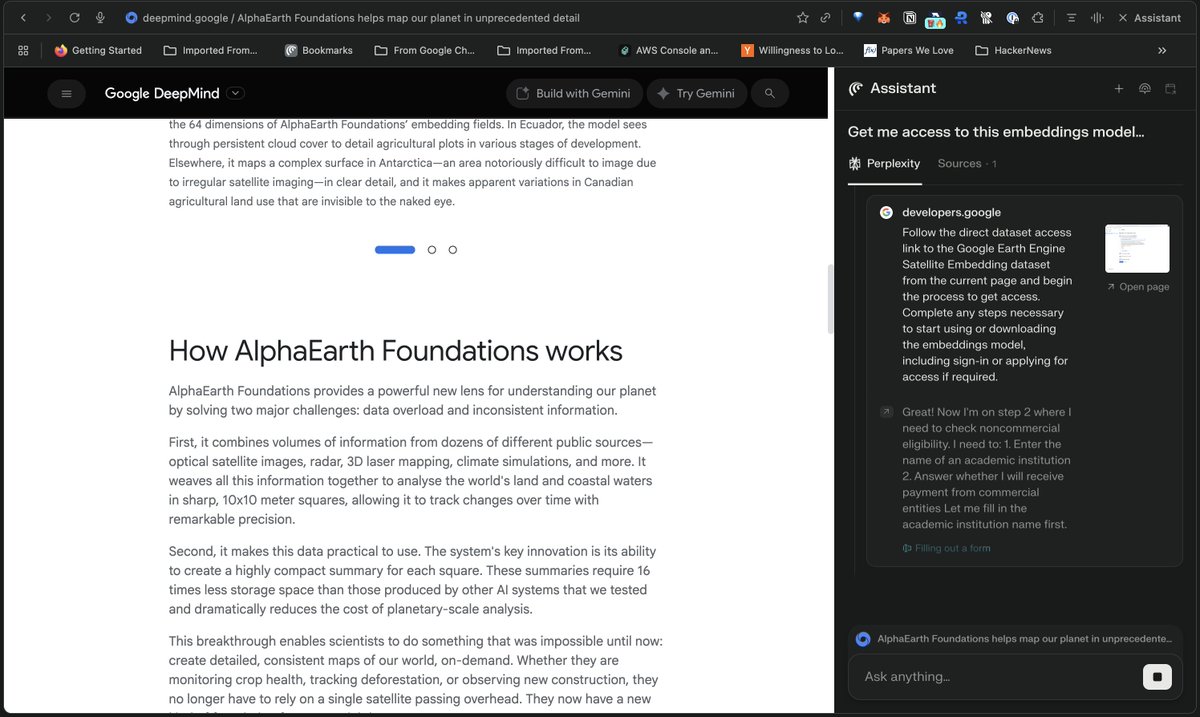Launch the Notion extension from the toolbar

(x=910, y=17)
